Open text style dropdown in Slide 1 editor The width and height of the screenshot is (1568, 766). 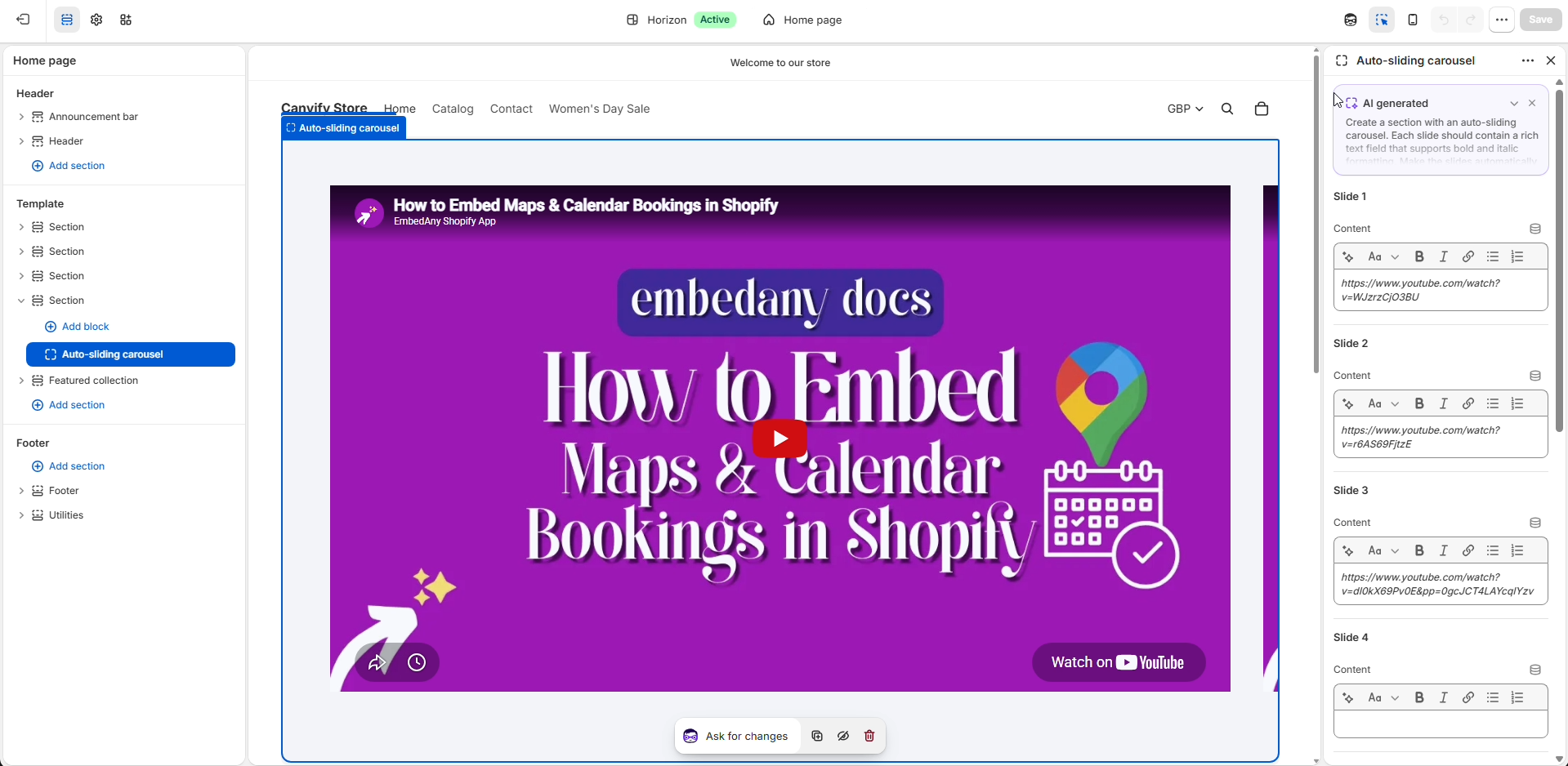tap(1384, 256)
